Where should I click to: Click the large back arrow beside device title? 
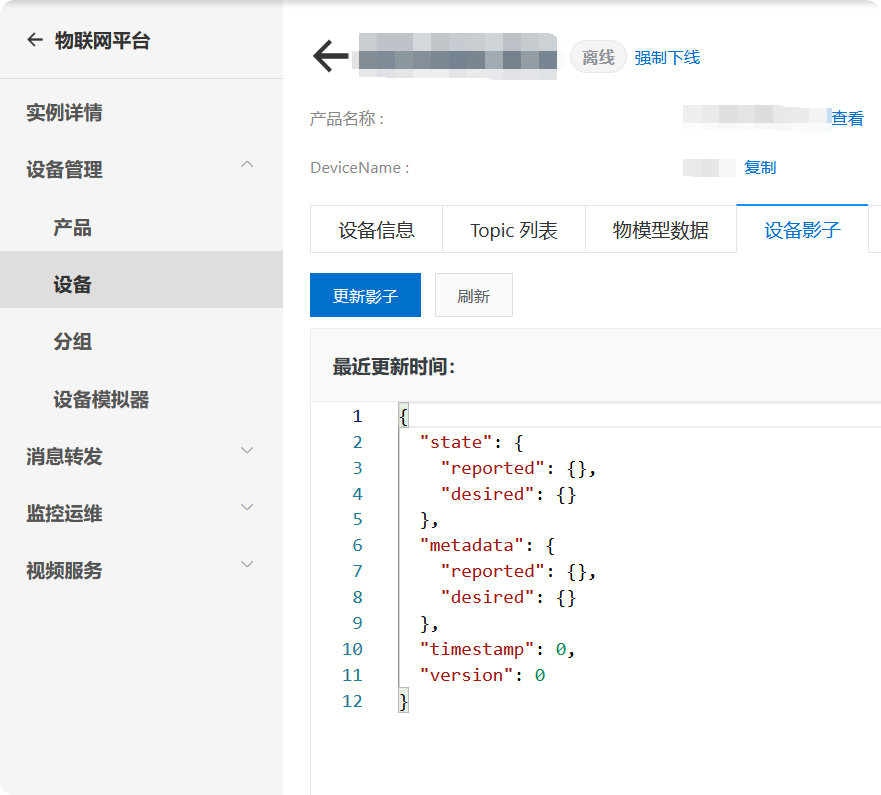331,56
